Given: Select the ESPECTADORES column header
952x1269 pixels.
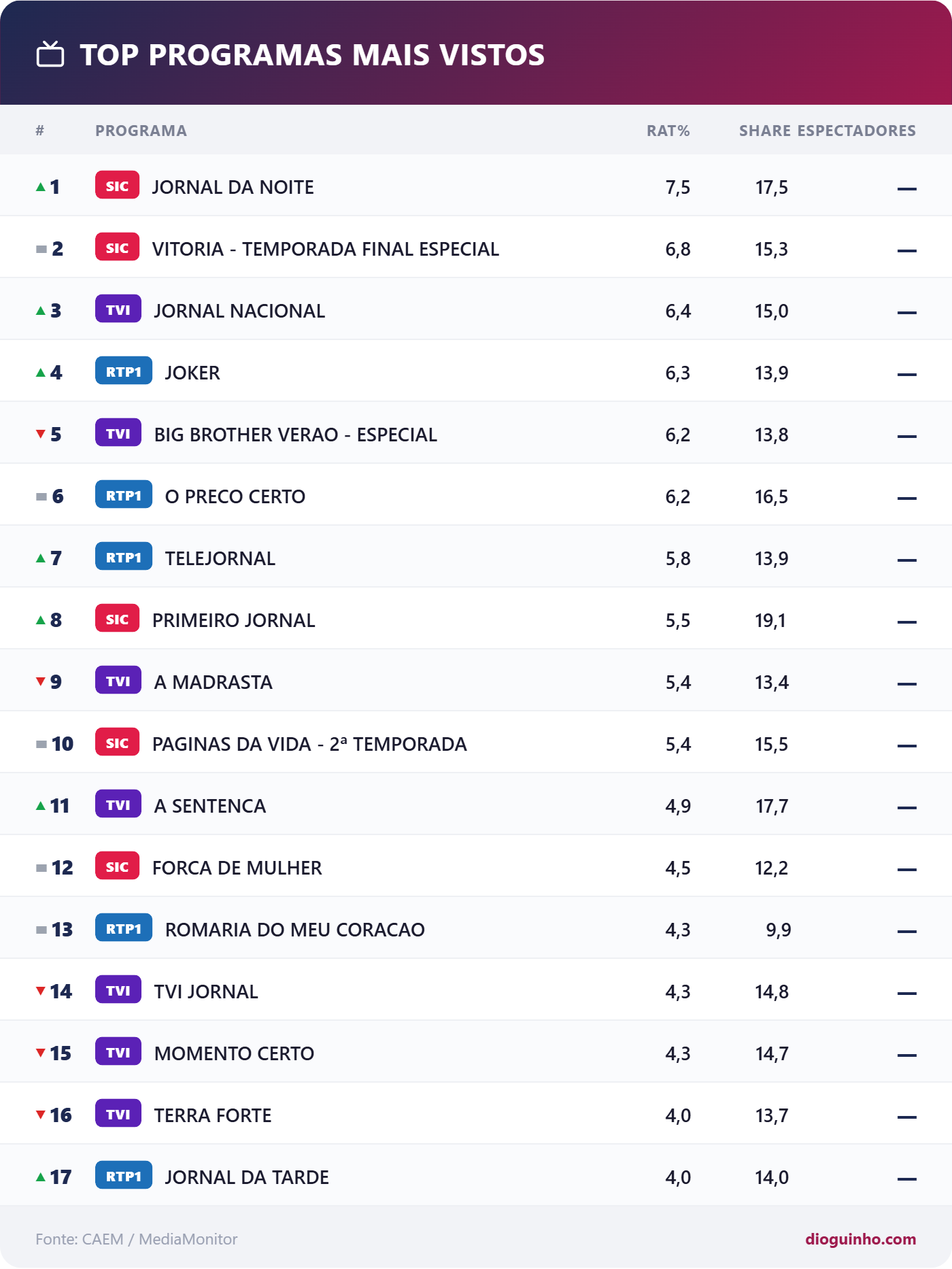Looking at the screenshot, I should (x=857, y=131).
